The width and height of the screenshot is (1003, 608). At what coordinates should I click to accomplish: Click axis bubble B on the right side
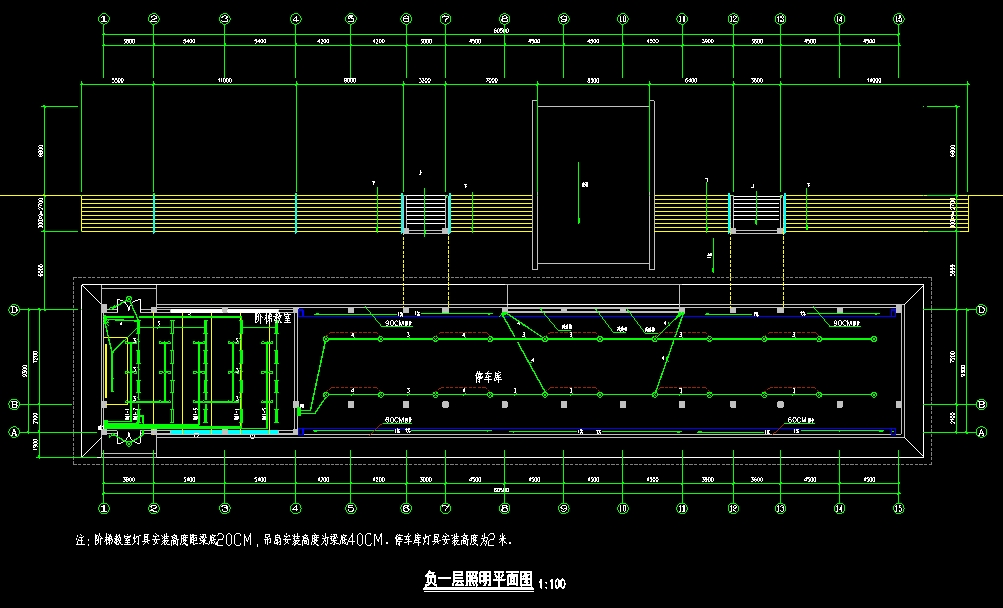pyautogui.click(x=981, y=405)
